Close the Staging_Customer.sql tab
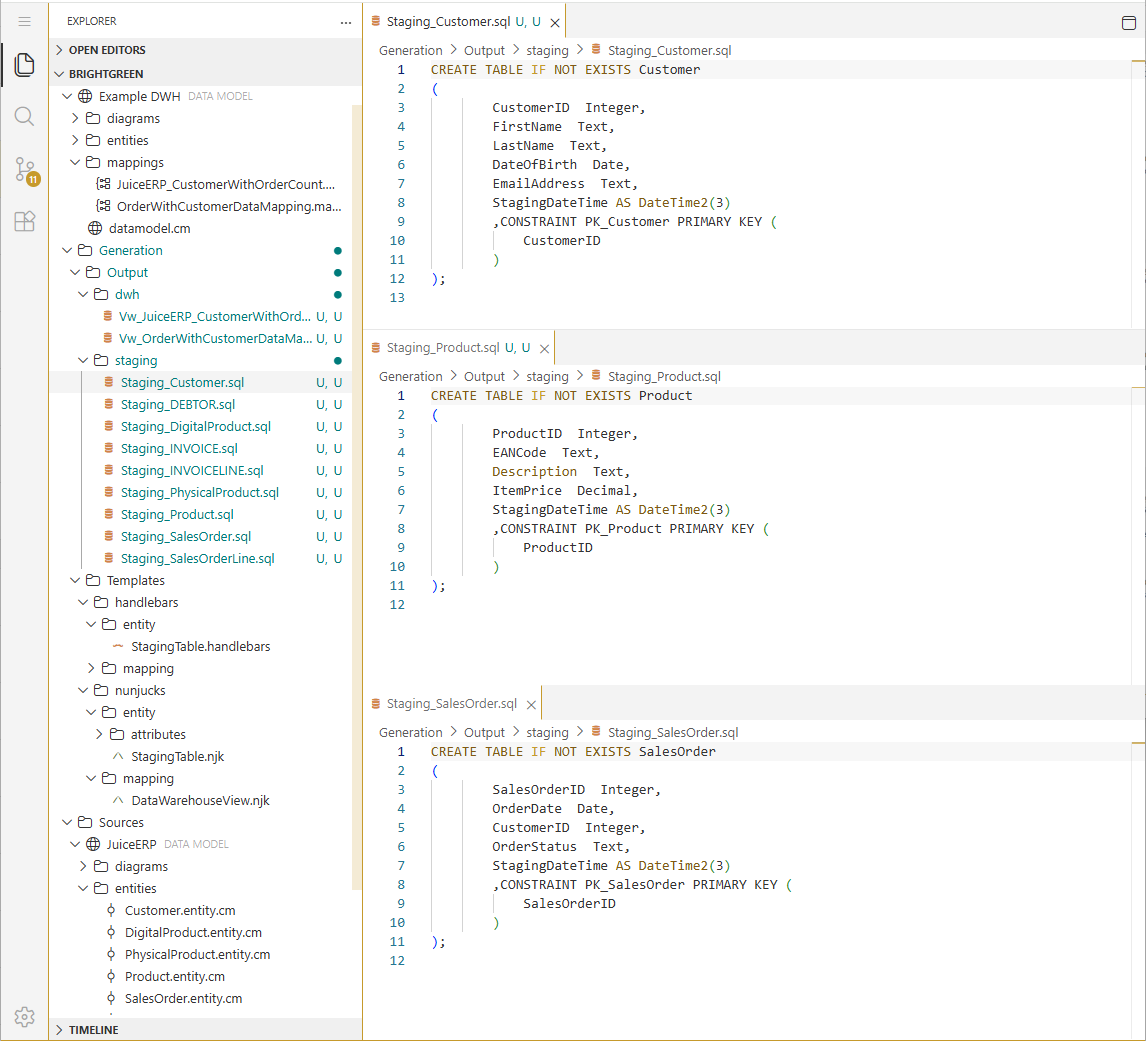The image size is (1146, 1041). tap(555, 23)
